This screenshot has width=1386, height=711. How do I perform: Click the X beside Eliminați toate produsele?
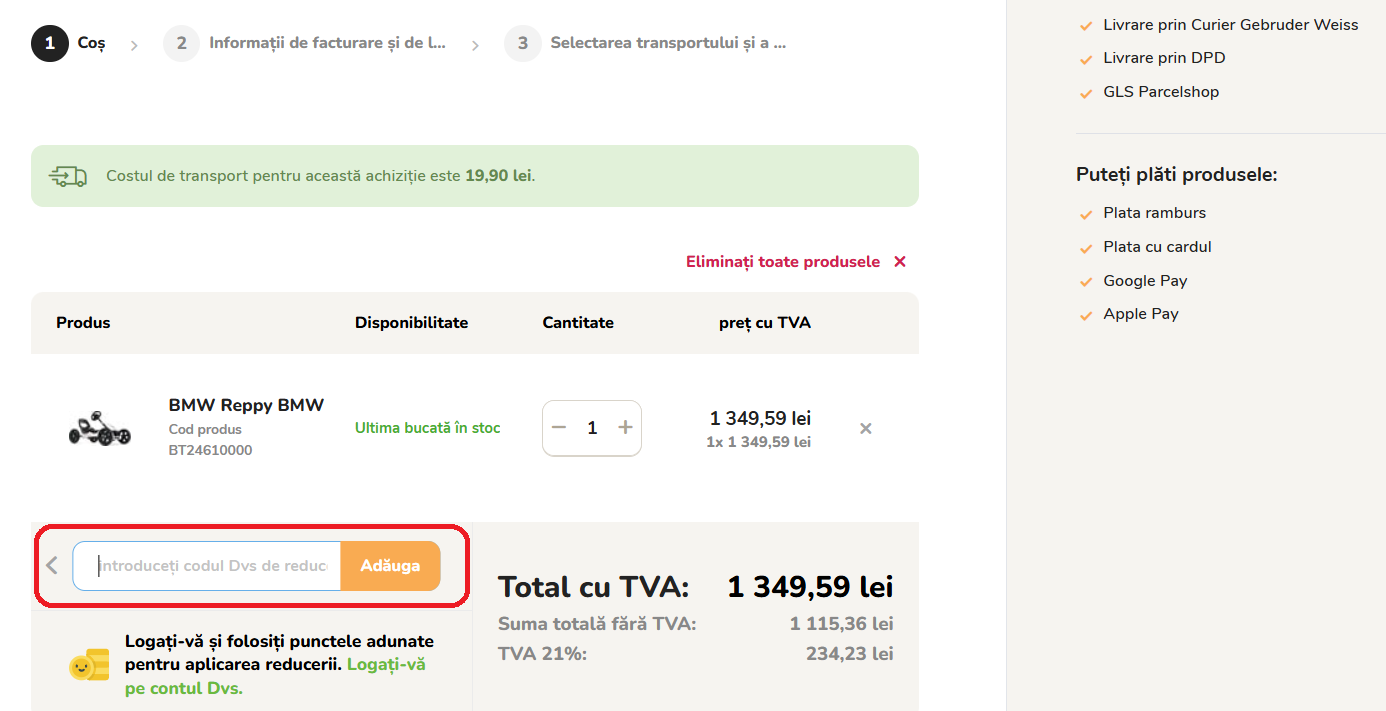coord(900,262)
